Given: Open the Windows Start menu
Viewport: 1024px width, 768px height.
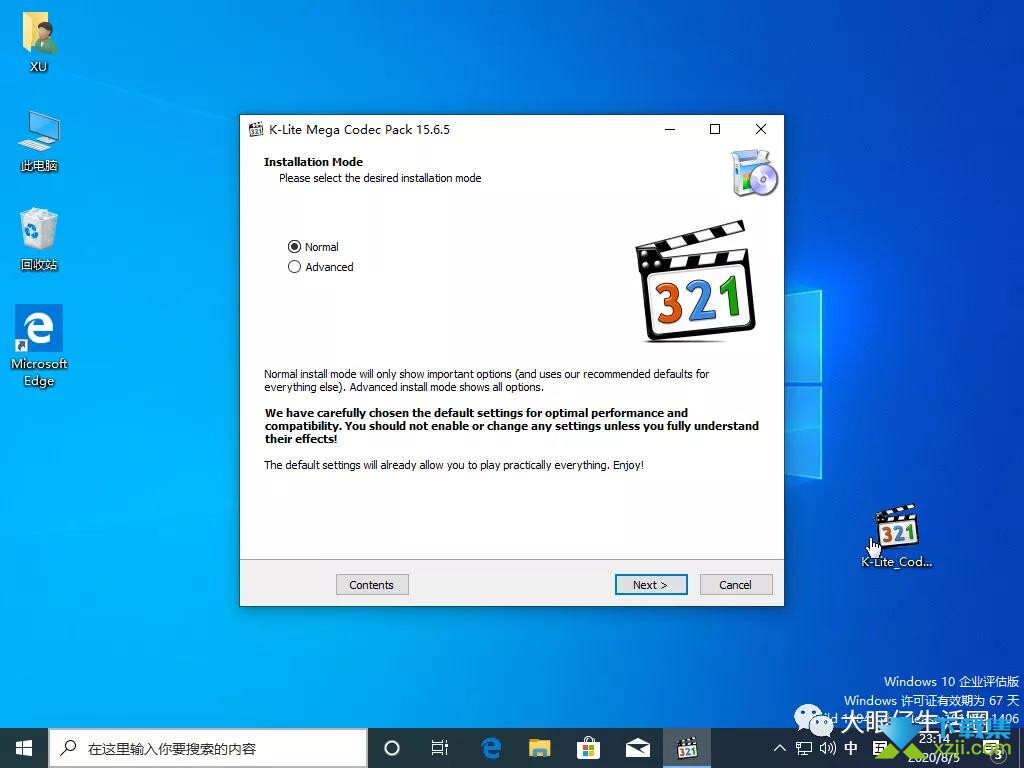Looking at the screenshot, I should click(x=24, y=748).
